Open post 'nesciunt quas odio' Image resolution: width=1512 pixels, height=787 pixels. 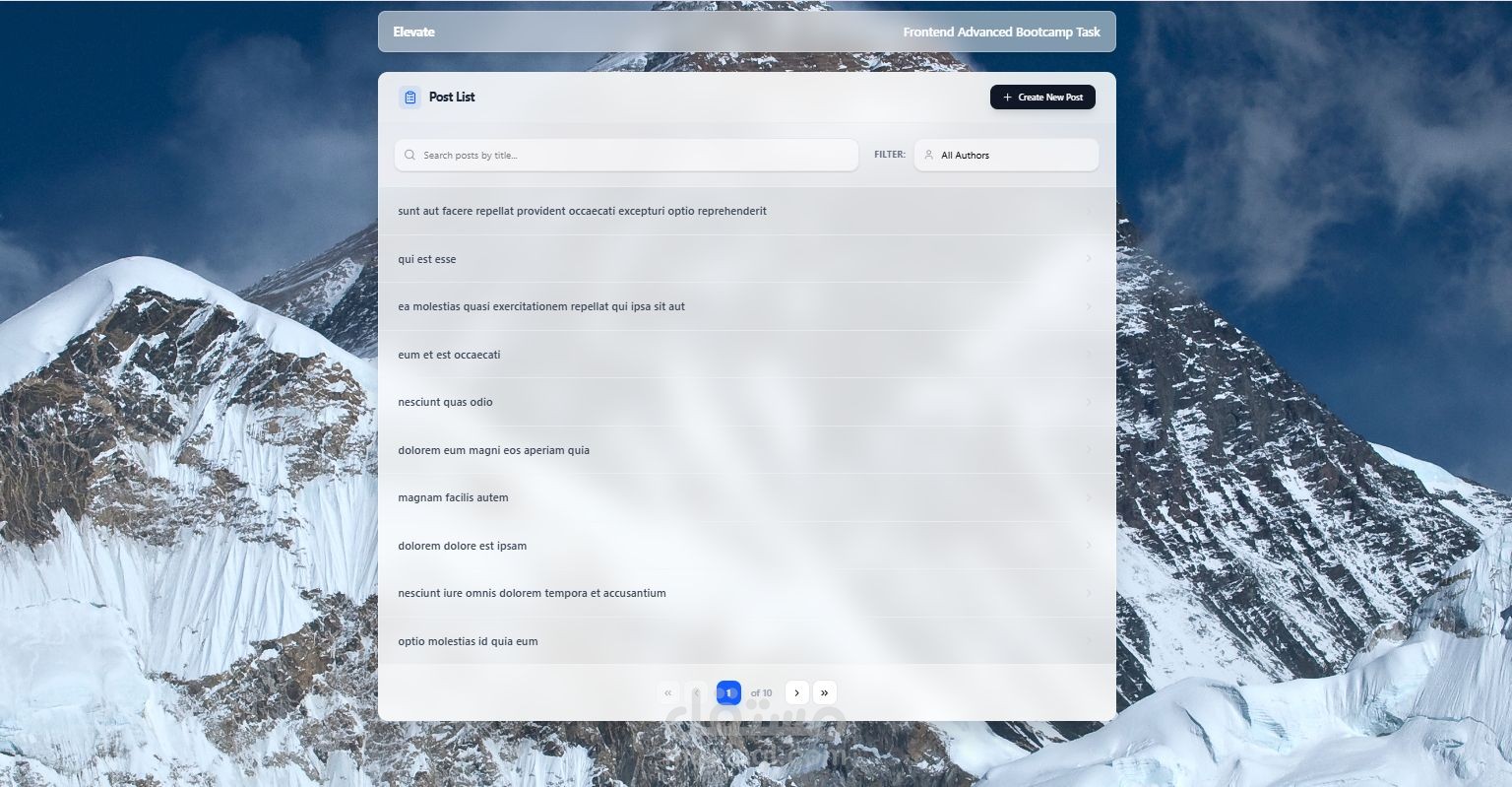747,402
